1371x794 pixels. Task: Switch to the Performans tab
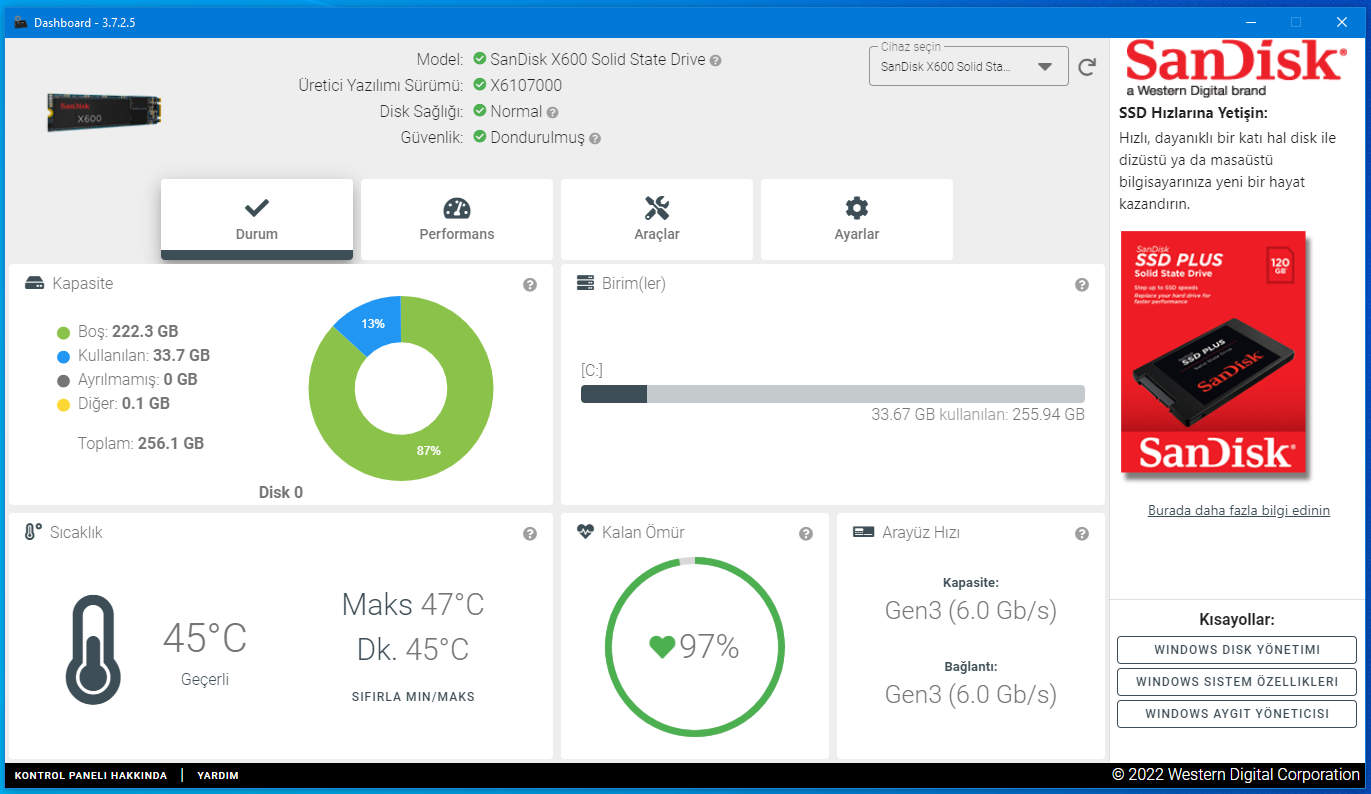[457, 220]
